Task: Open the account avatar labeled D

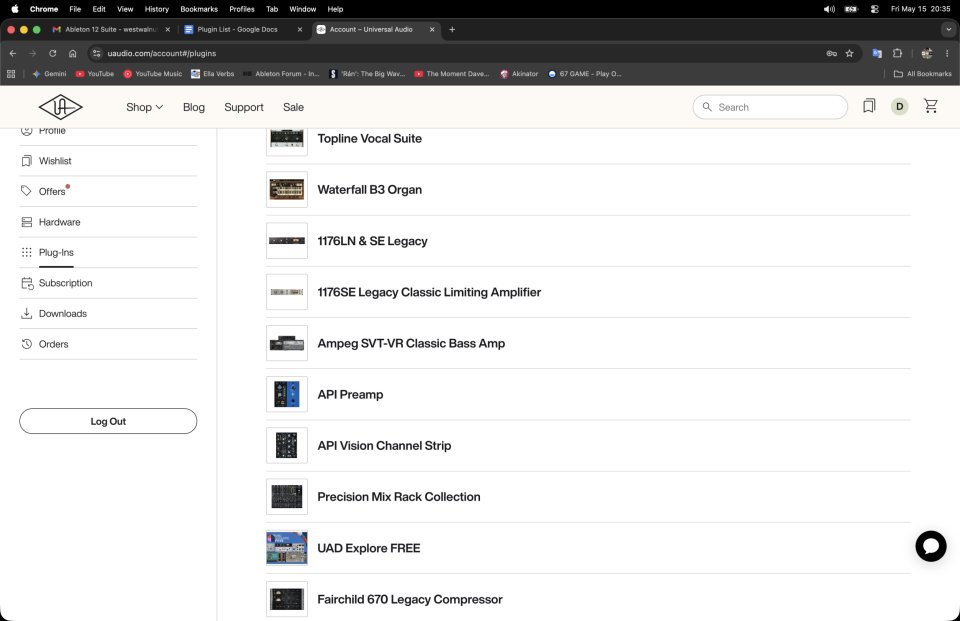Action: point(899,107)
